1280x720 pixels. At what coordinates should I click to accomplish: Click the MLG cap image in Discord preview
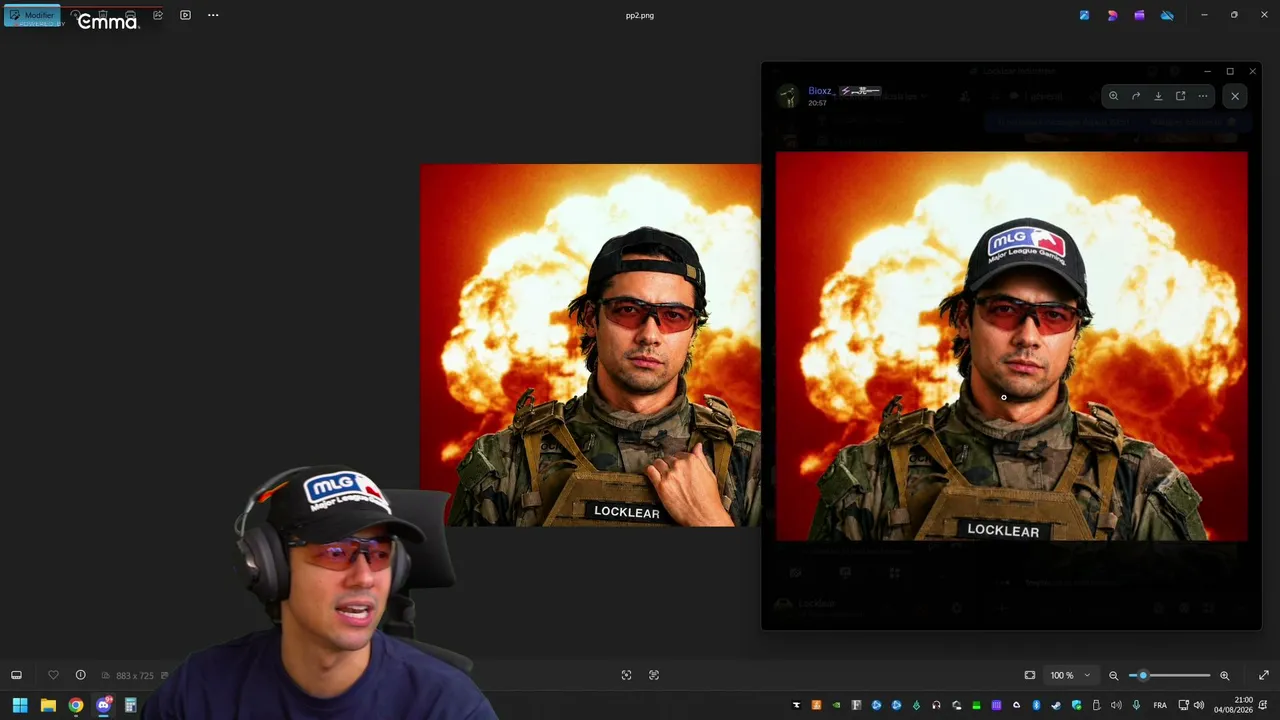pos(1011,346)
